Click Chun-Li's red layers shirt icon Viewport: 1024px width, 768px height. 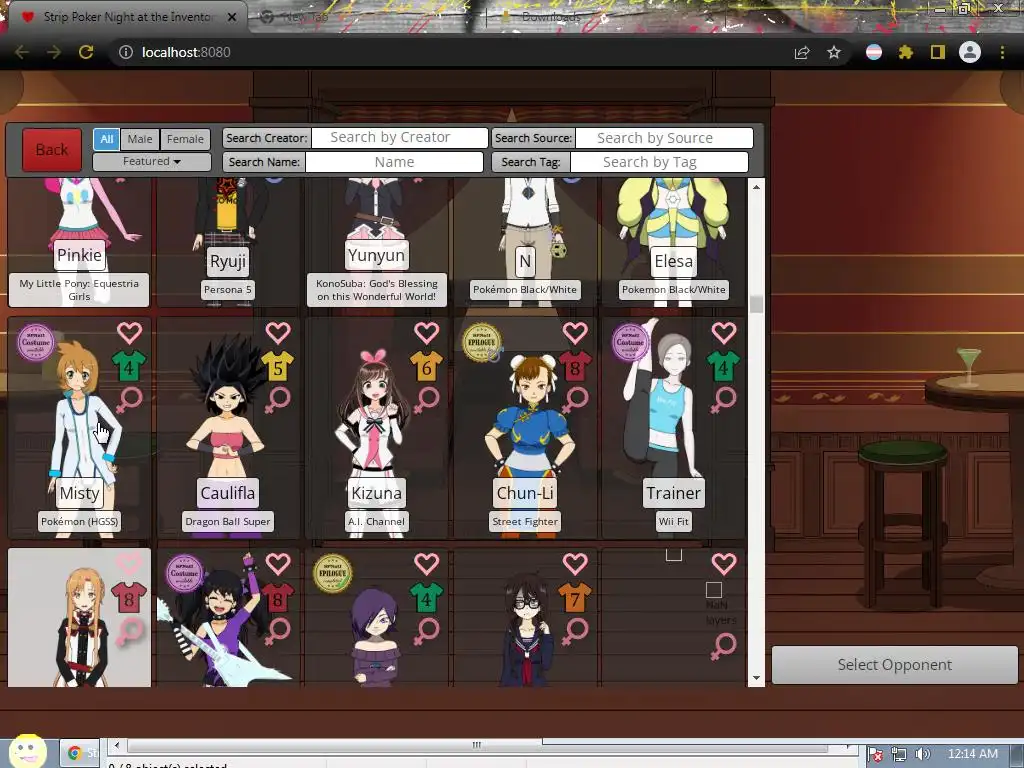click(575, 366)
